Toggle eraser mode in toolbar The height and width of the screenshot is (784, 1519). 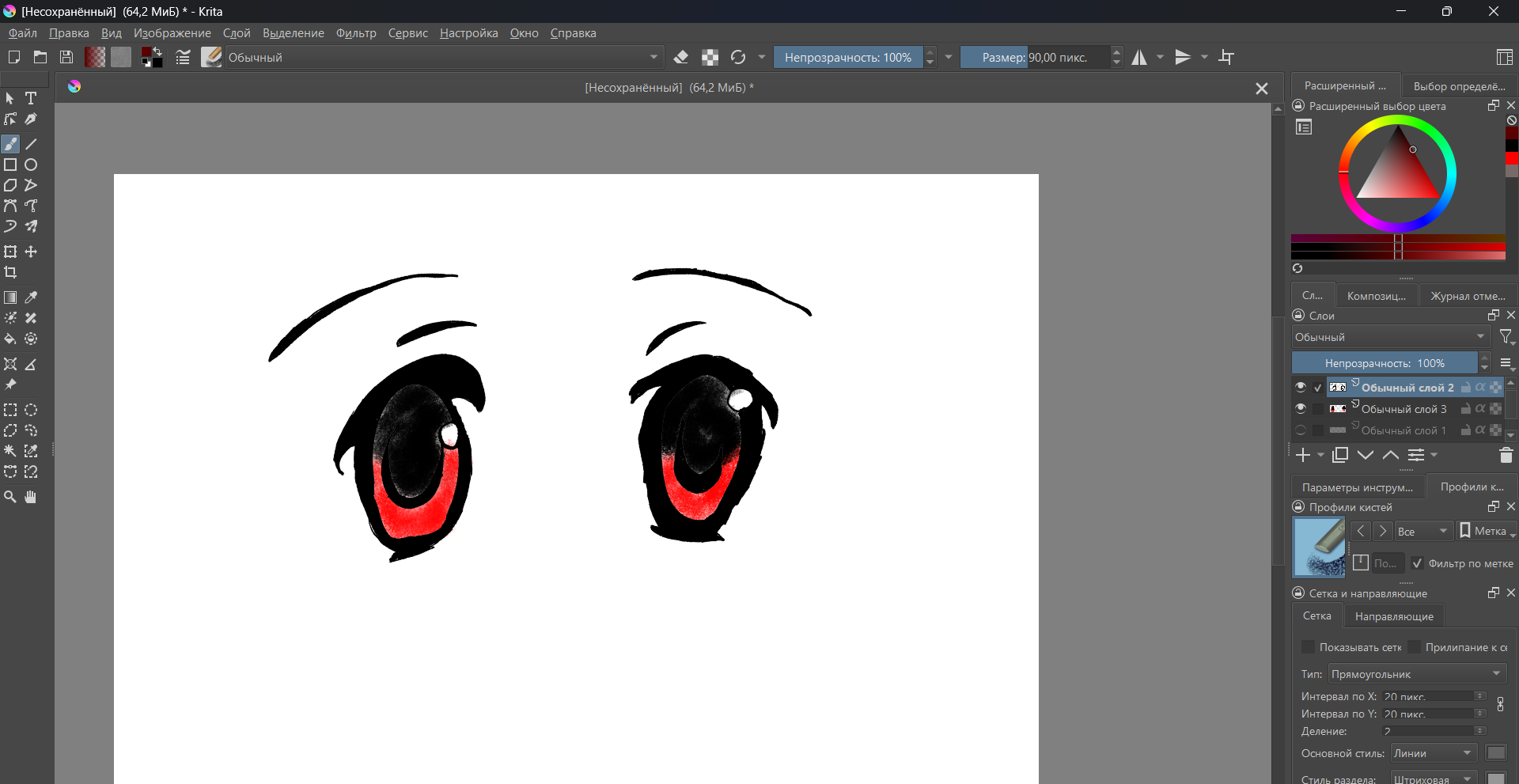pos(680,57)
